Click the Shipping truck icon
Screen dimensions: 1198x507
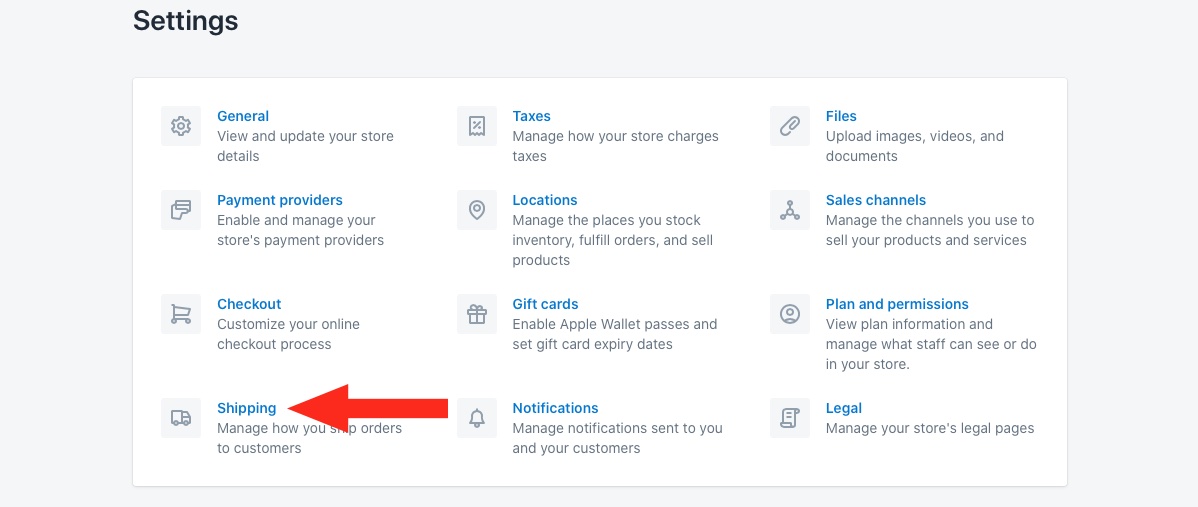pos(181,418)
